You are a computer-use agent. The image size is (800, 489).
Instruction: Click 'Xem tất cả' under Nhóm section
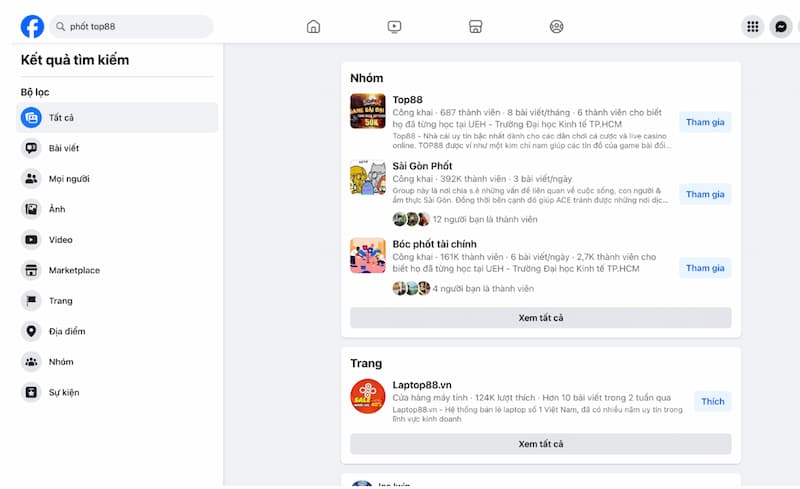pyautogui.click(x=540, y=317)
